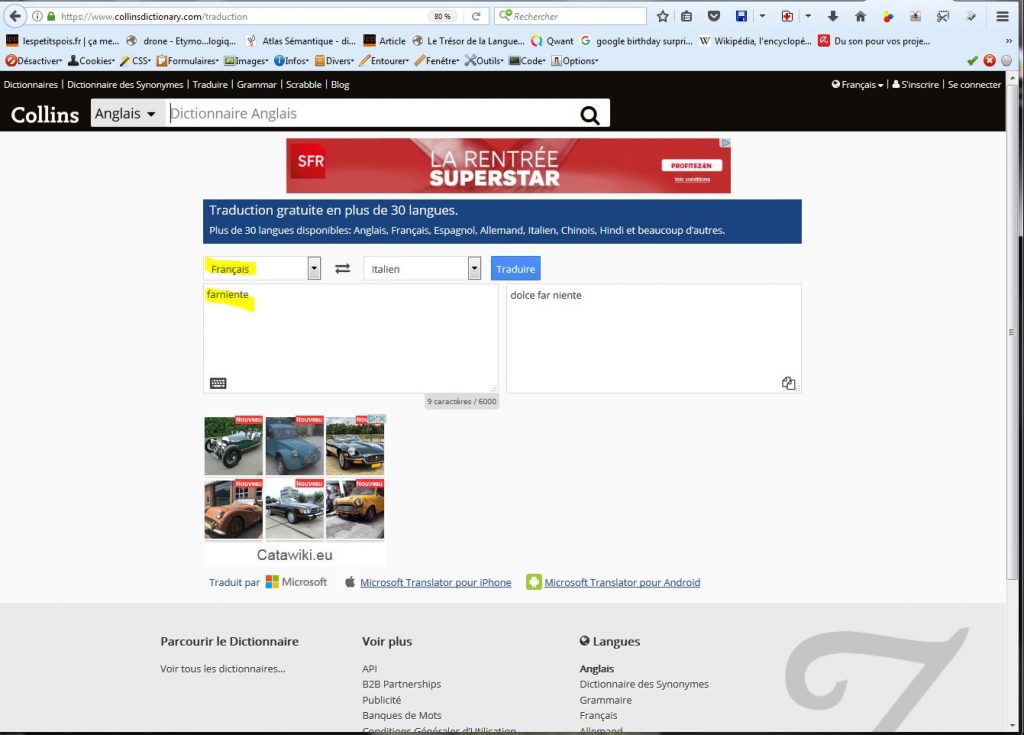Click the magnifying glass search icon
This screenshot has height=735, width=1024.
[590, 115]
